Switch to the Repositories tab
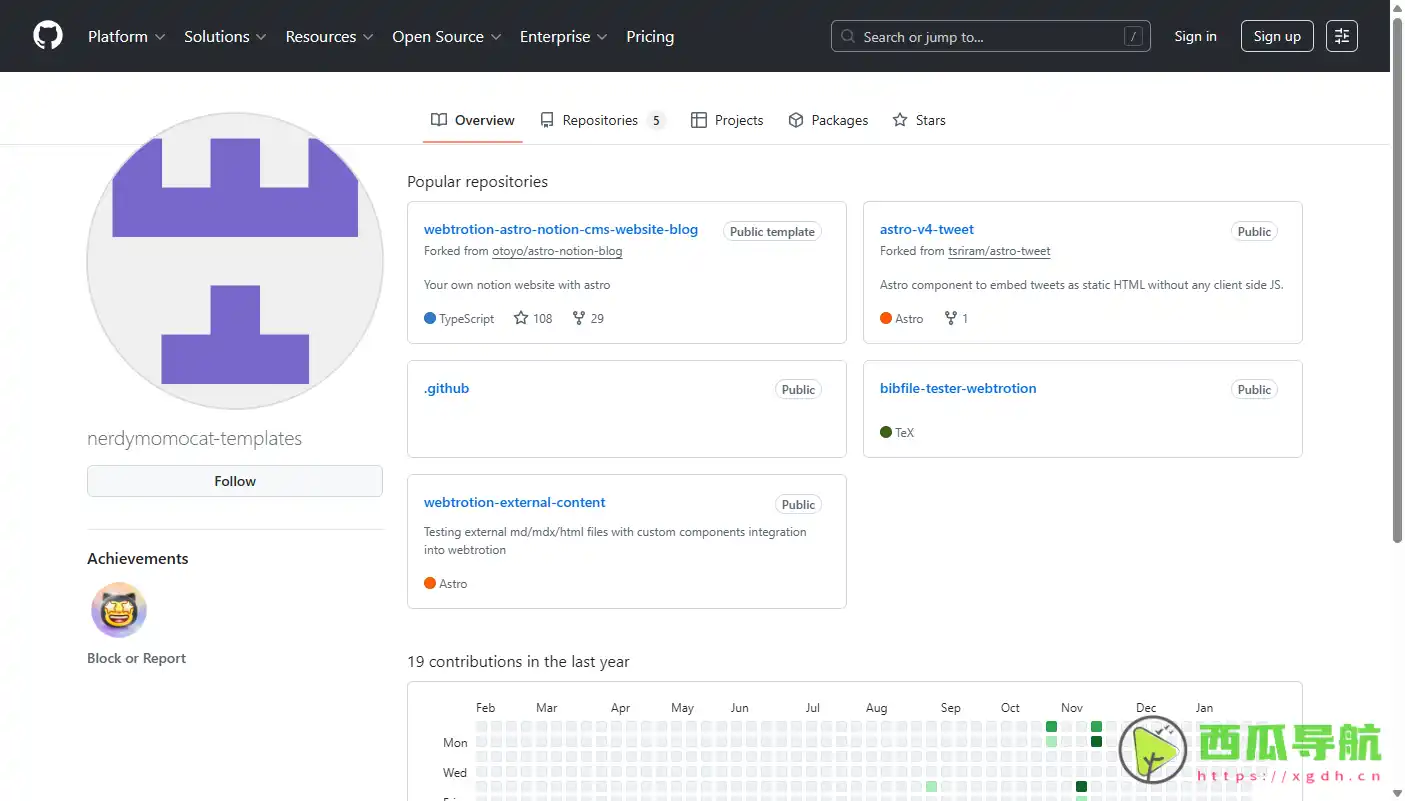1405x801 pixels. 601,120
